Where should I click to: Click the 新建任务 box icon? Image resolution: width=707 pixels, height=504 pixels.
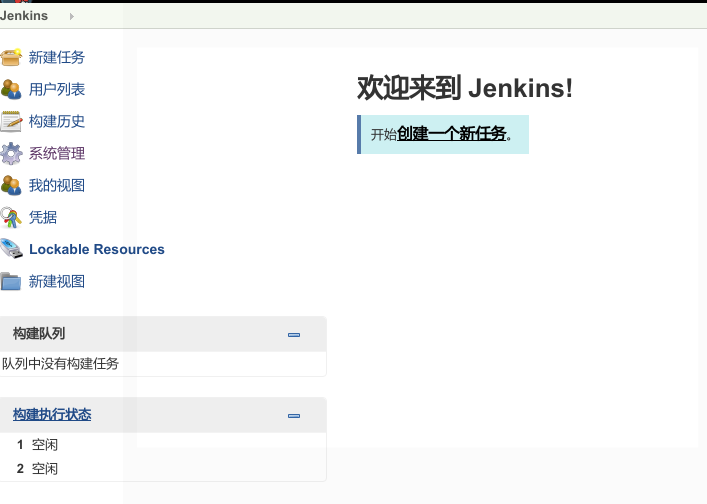pos(11,57)
